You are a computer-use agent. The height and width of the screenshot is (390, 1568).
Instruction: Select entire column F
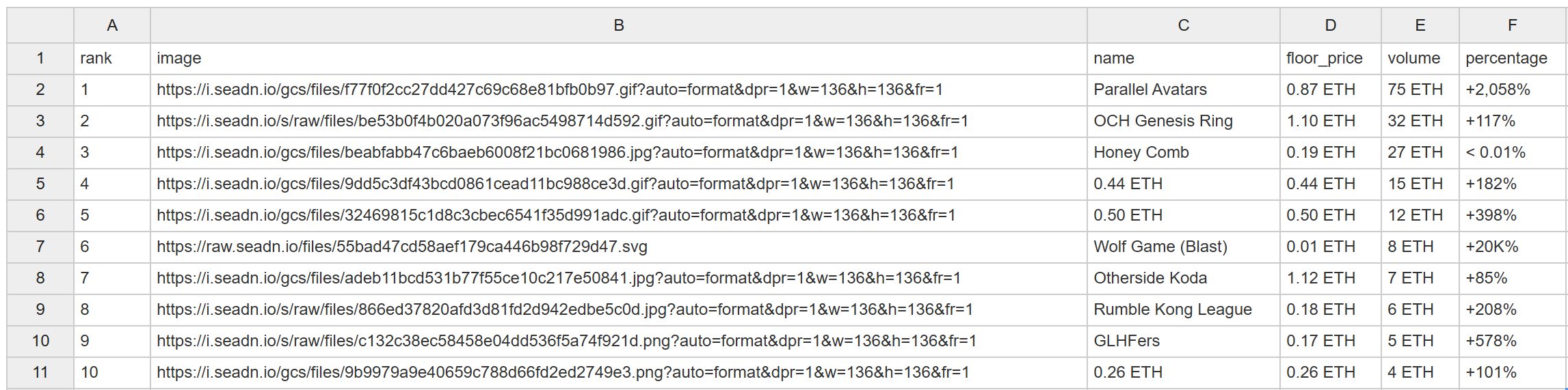click(1512, 25)
